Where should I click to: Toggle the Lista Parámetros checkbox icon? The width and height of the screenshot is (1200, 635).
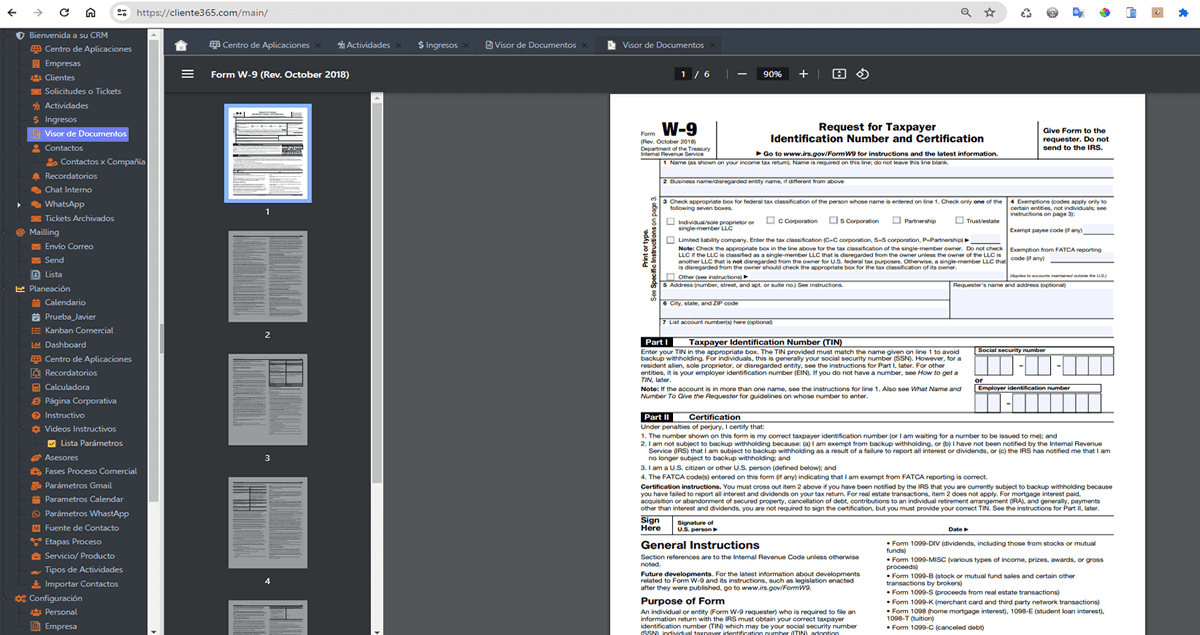(x=52, y=443)
